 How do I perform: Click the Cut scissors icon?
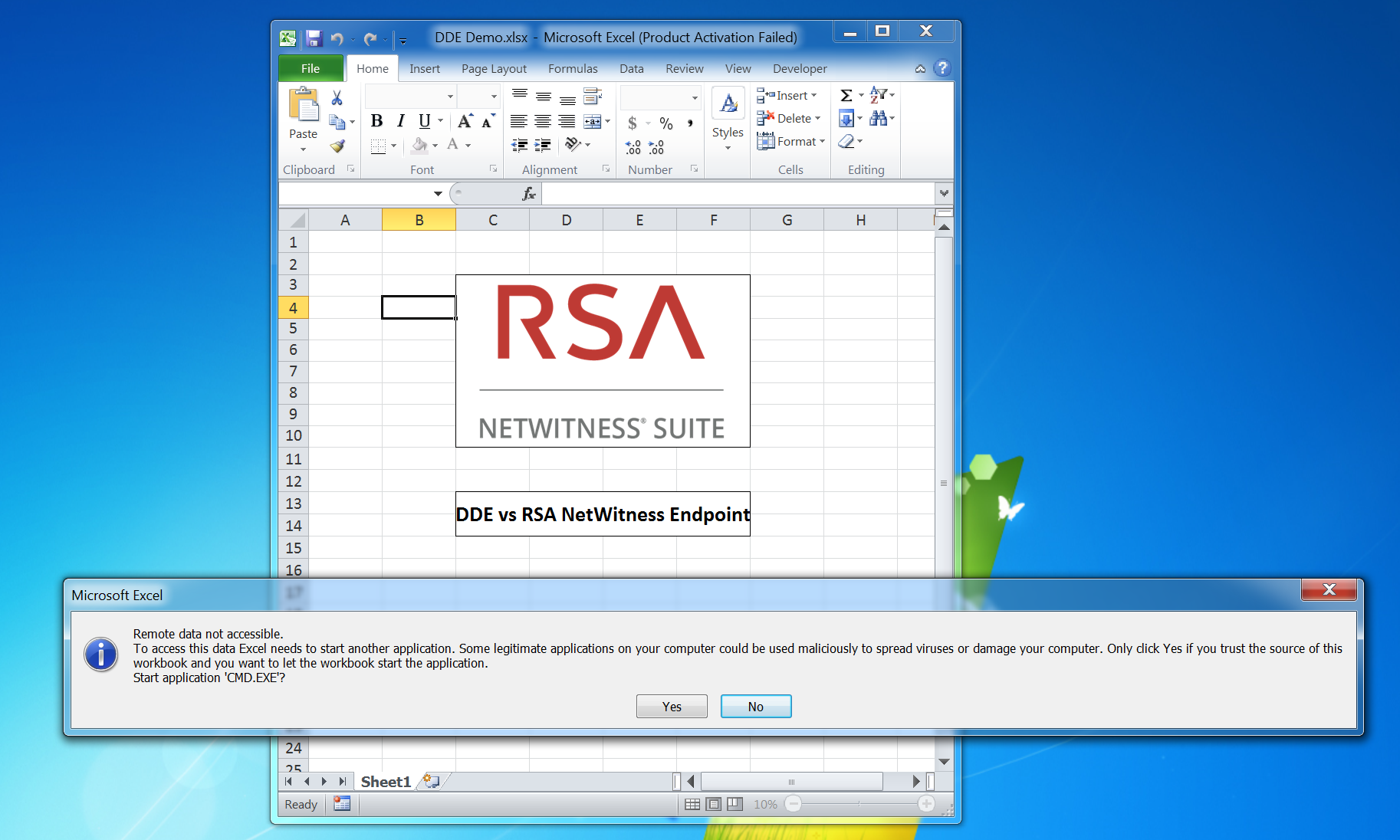[x=337, y=98]
